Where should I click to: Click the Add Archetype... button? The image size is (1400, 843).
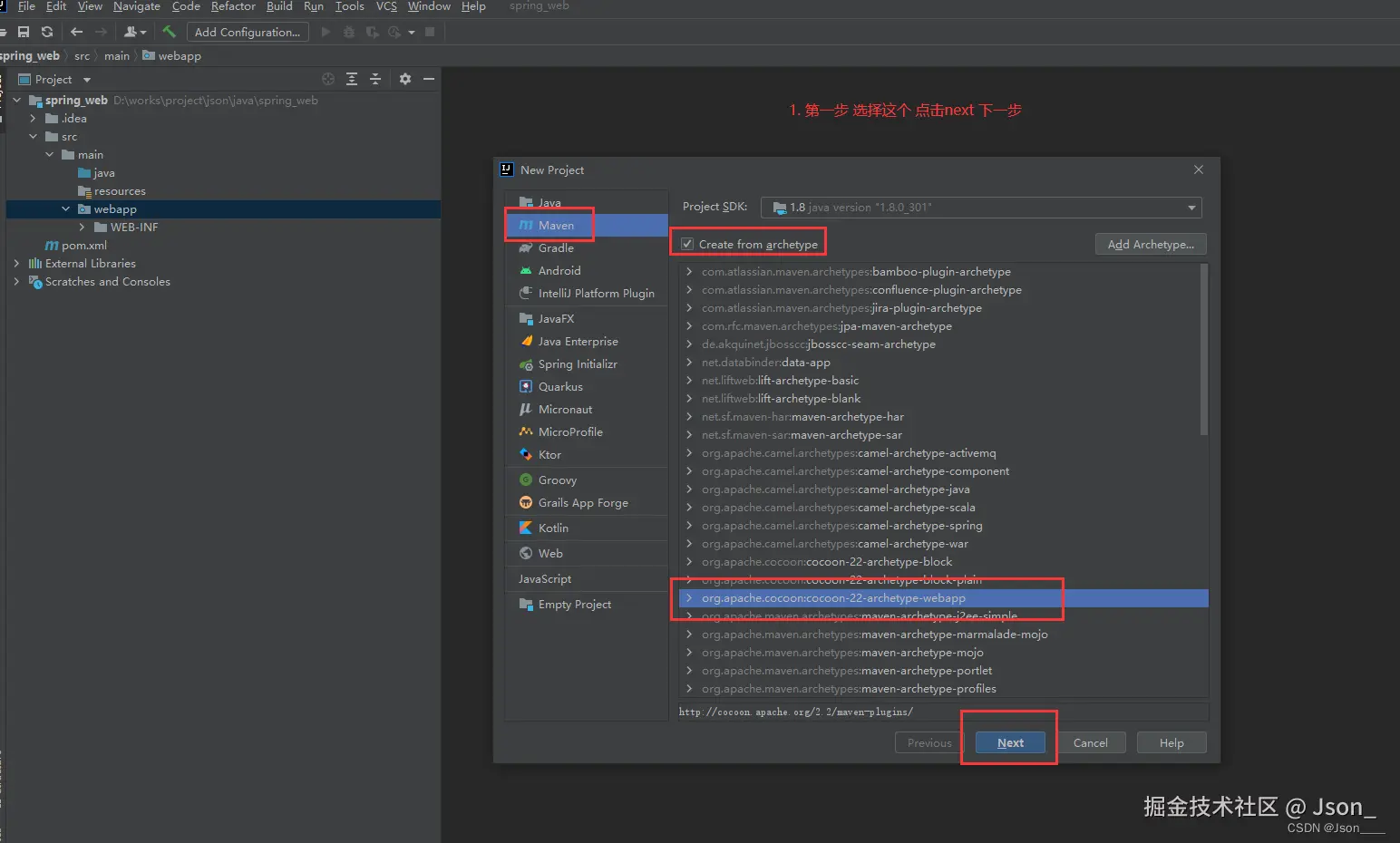coord(1151,244)
